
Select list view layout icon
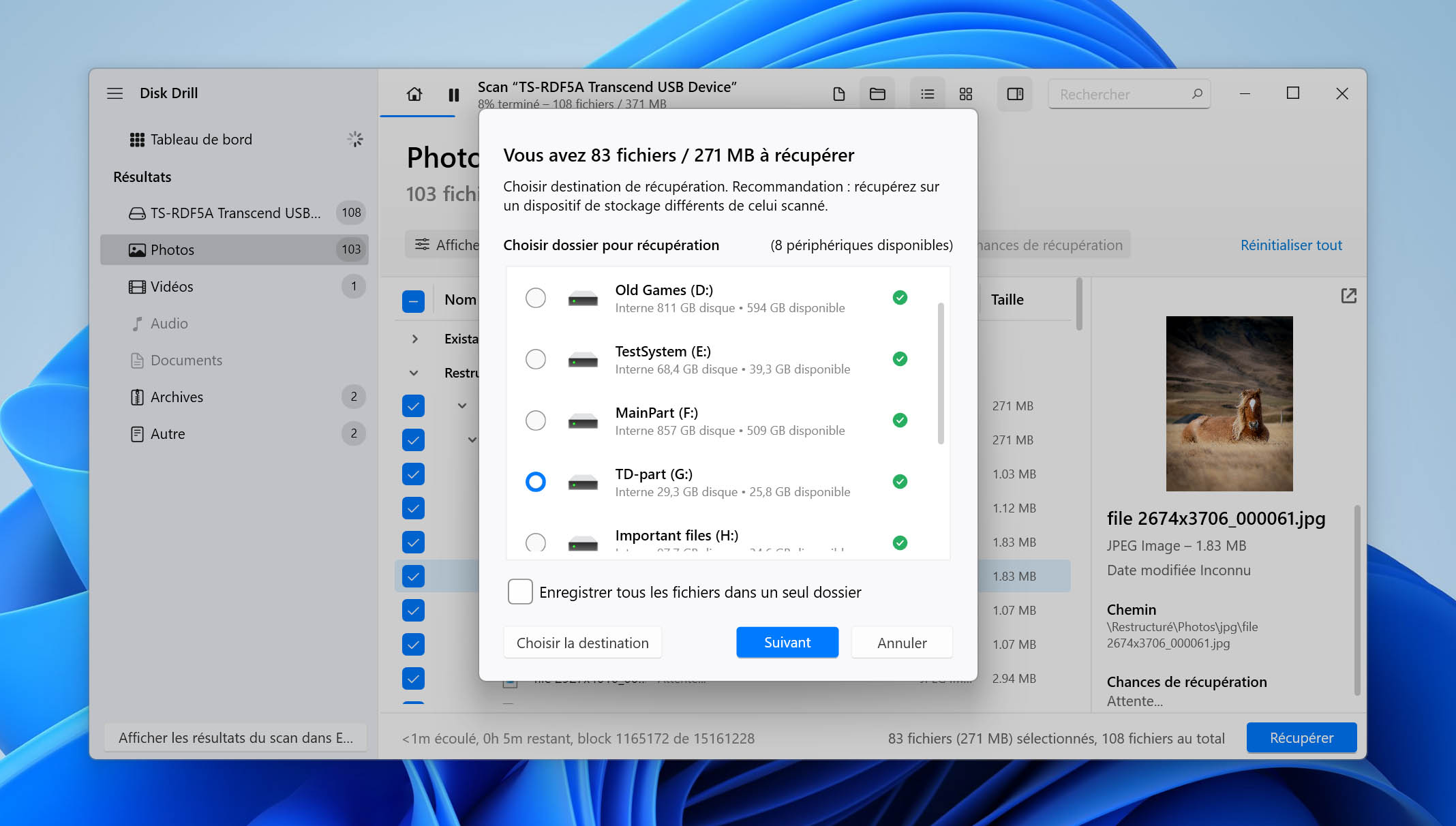pos(927,94)
